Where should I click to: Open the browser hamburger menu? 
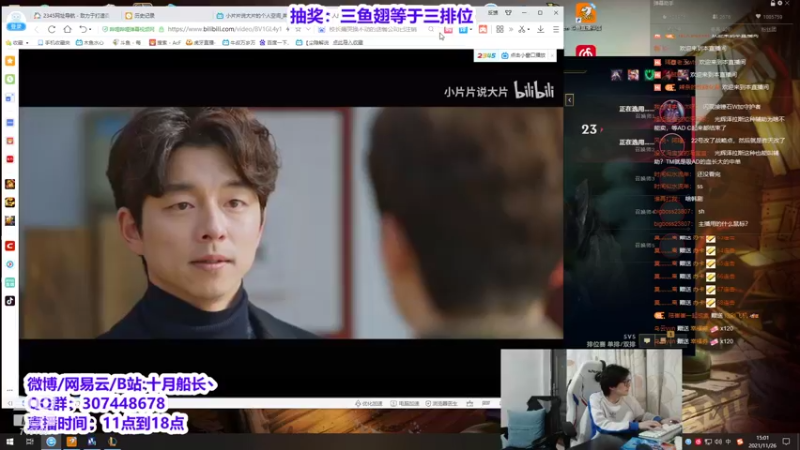coord(556,29)
